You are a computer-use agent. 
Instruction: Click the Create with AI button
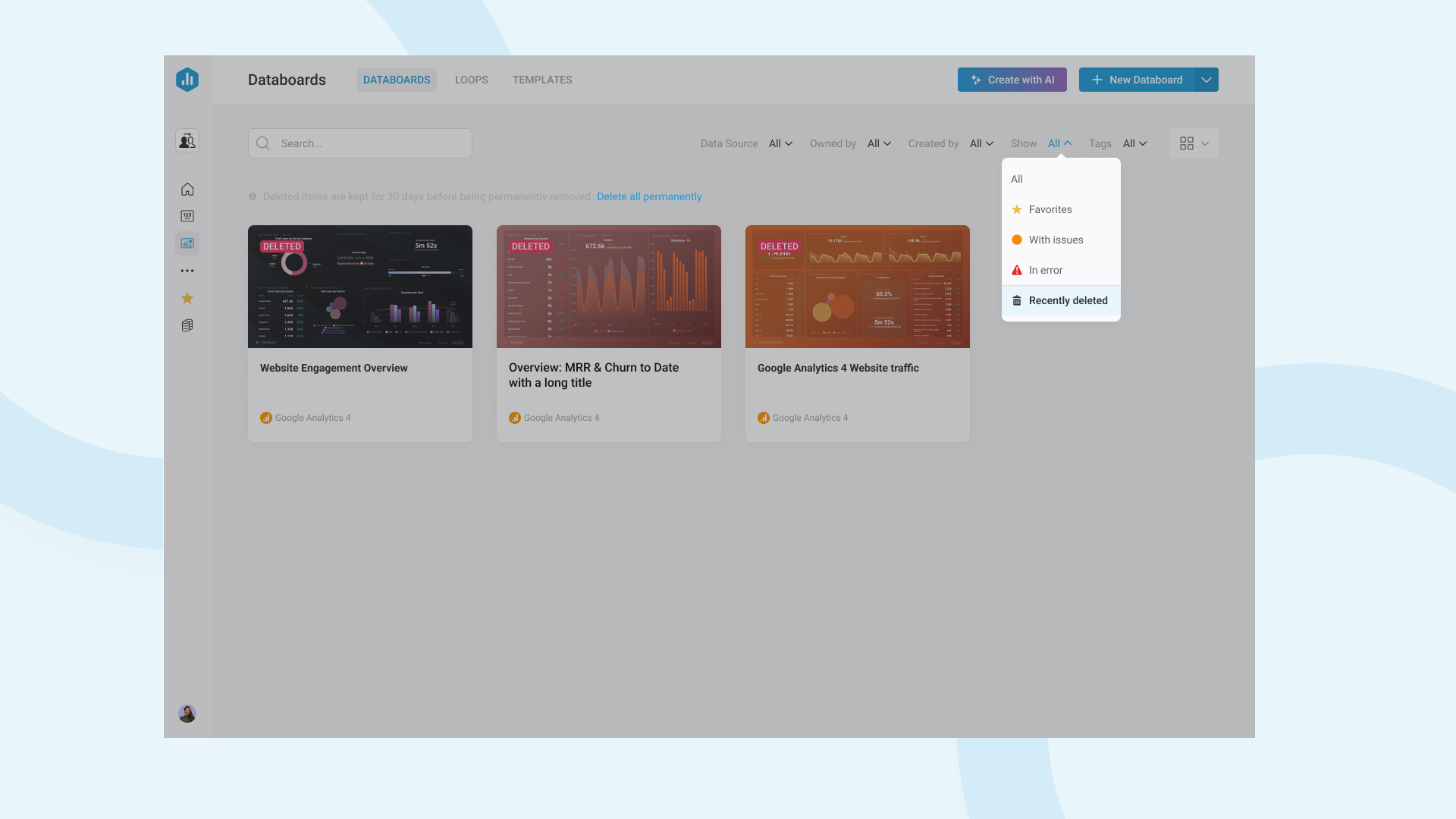[1012, 80]
